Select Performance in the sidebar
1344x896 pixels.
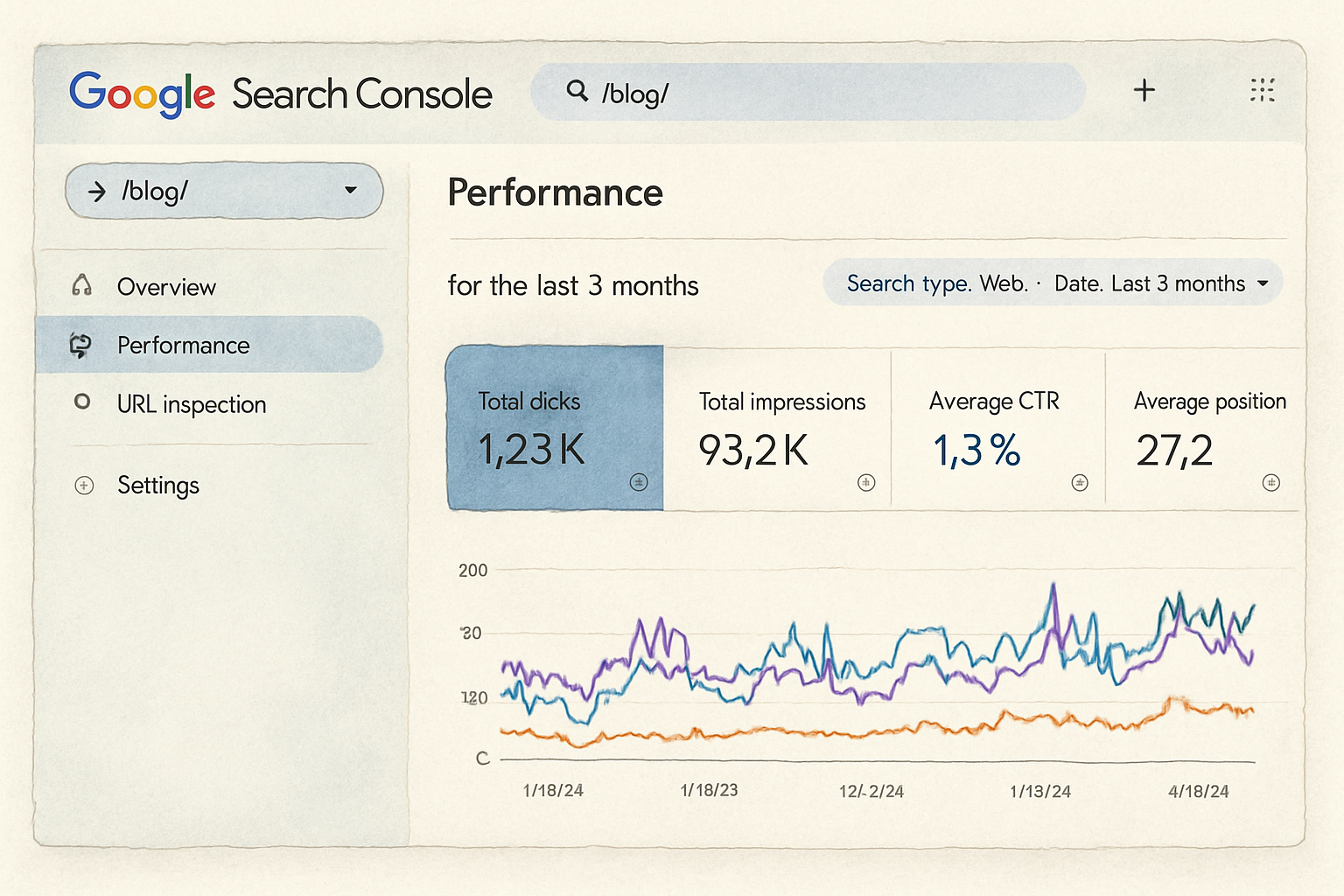pos(210,345)
